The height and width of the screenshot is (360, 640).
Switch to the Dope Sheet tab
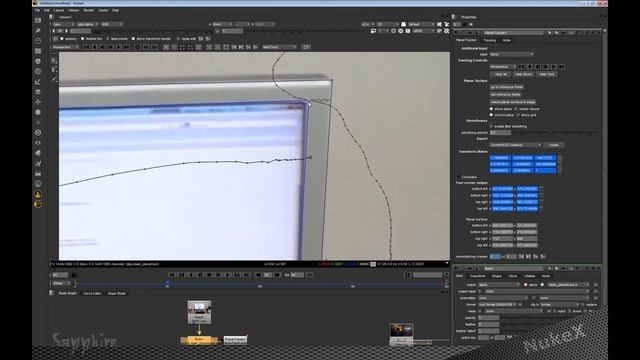[x=117, y=293]
